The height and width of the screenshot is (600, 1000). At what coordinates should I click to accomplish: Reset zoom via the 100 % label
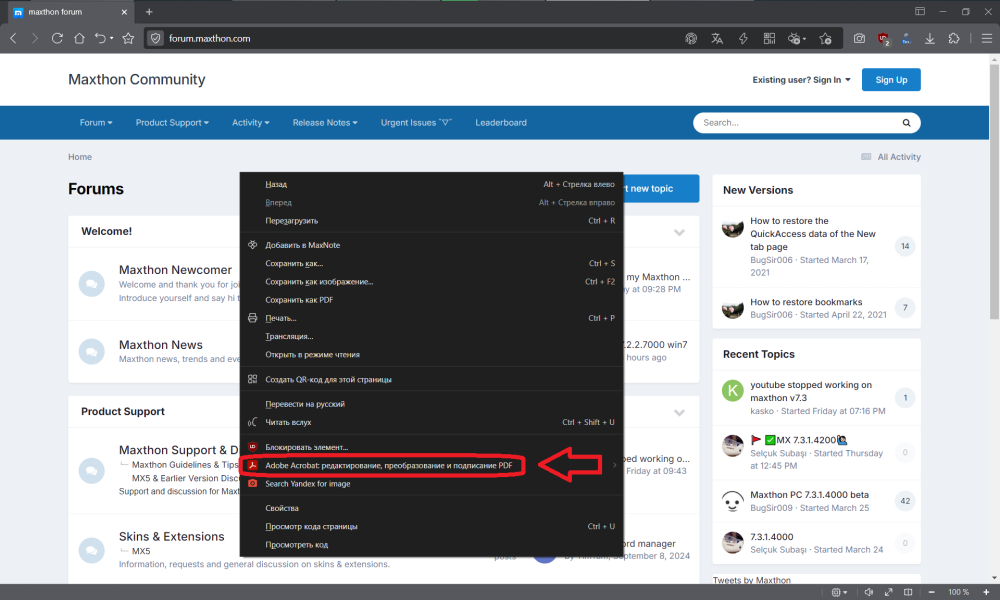pyautogui.click(x=959, y=592)
